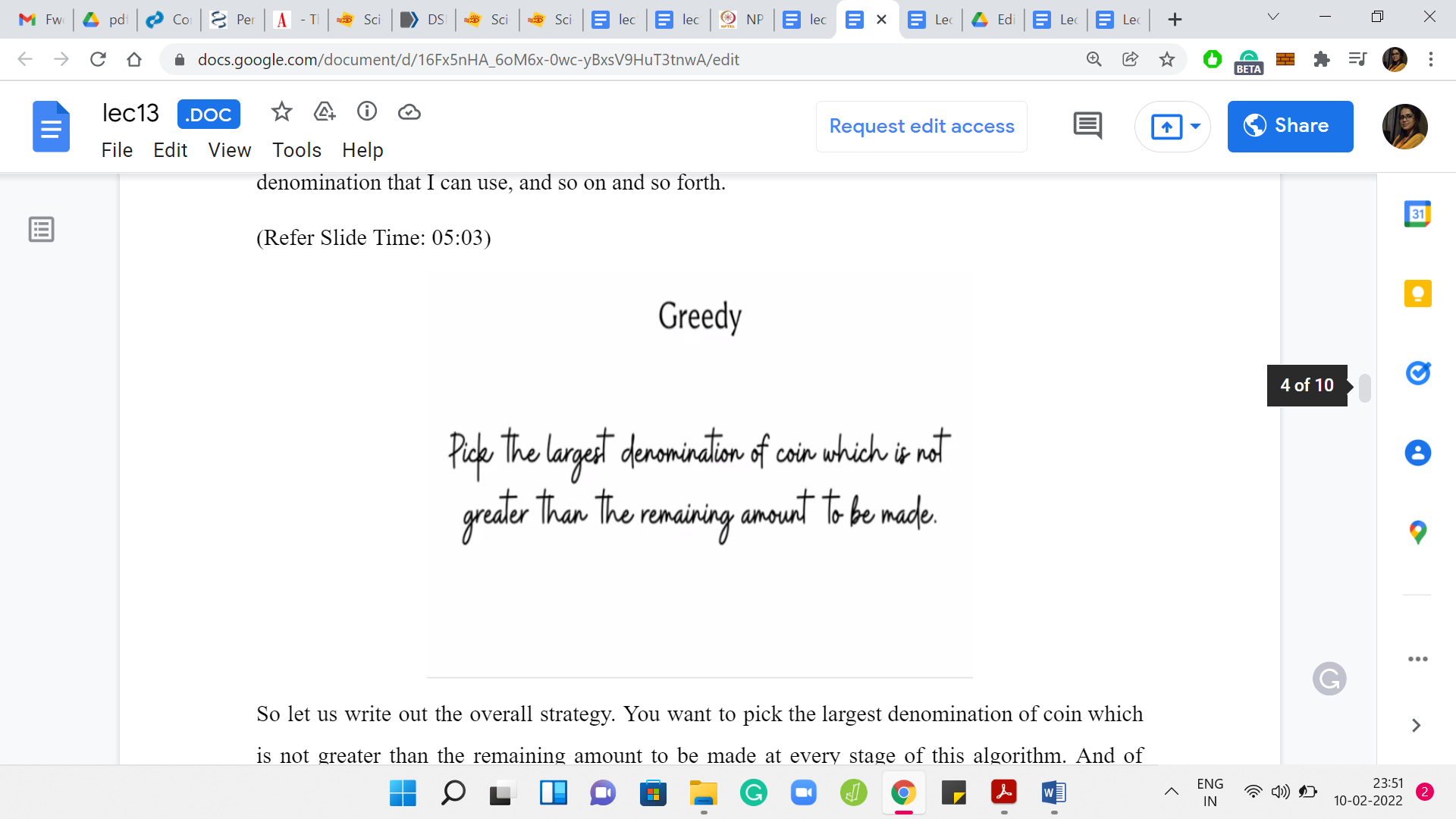
Task: Open document status cloud icon
Action: 409,112
